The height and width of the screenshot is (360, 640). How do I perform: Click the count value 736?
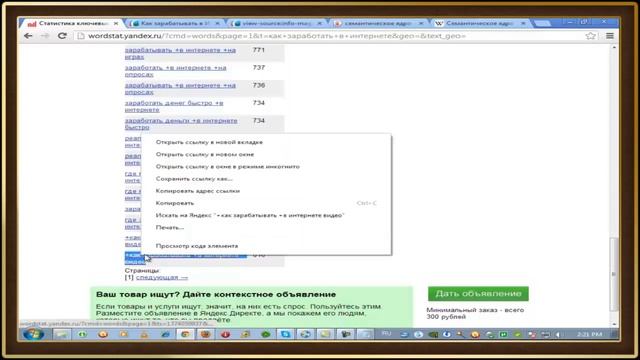coord(259,85)
